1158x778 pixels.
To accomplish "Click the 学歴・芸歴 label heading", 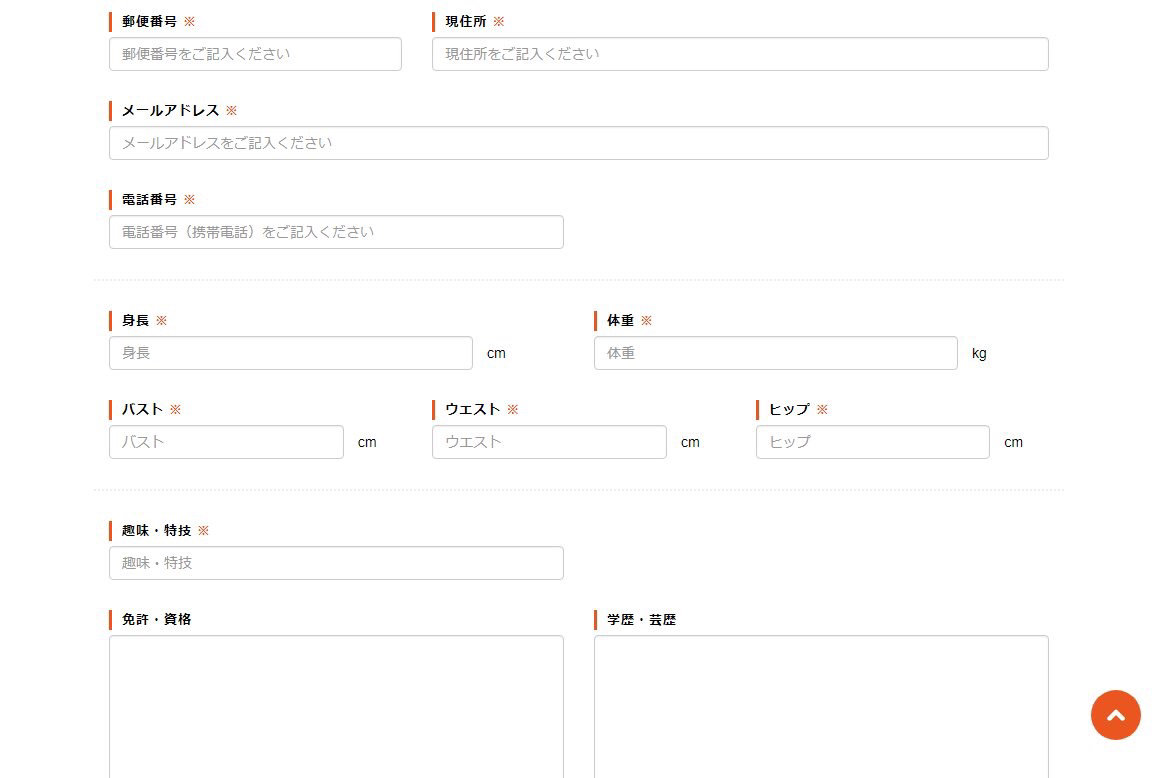I will tap(641, 620).
